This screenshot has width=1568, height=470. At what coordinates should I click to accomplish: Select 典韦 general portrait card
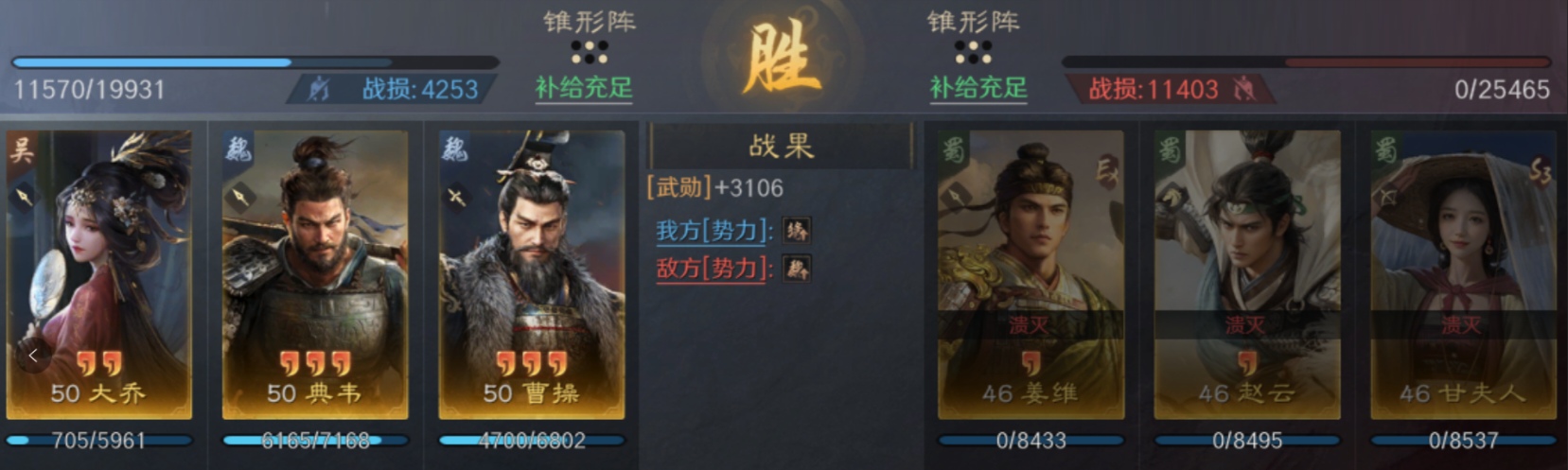(x=315, y=274)
